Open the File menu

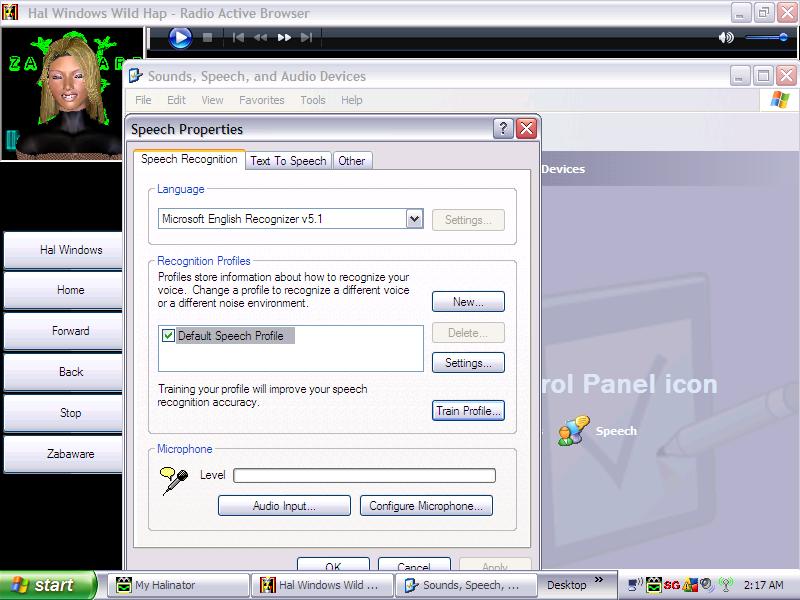tap(143, 100)
